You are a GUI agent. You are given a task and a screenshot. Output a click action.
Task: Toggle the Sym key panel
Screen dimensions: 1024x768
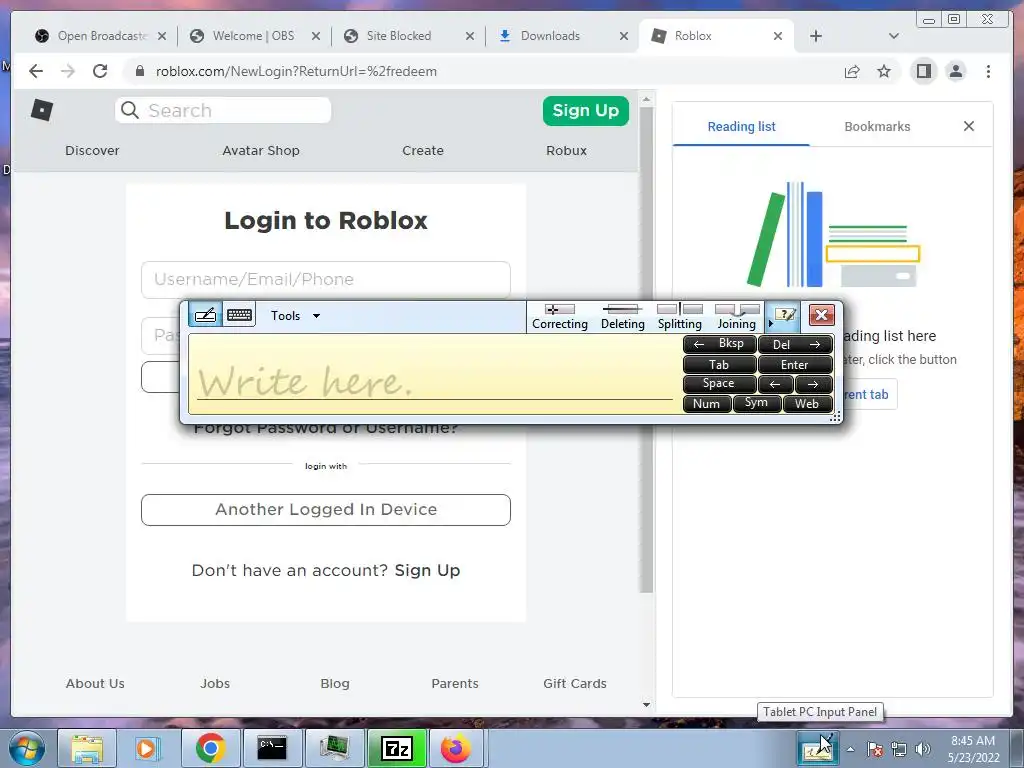[757, 404]
